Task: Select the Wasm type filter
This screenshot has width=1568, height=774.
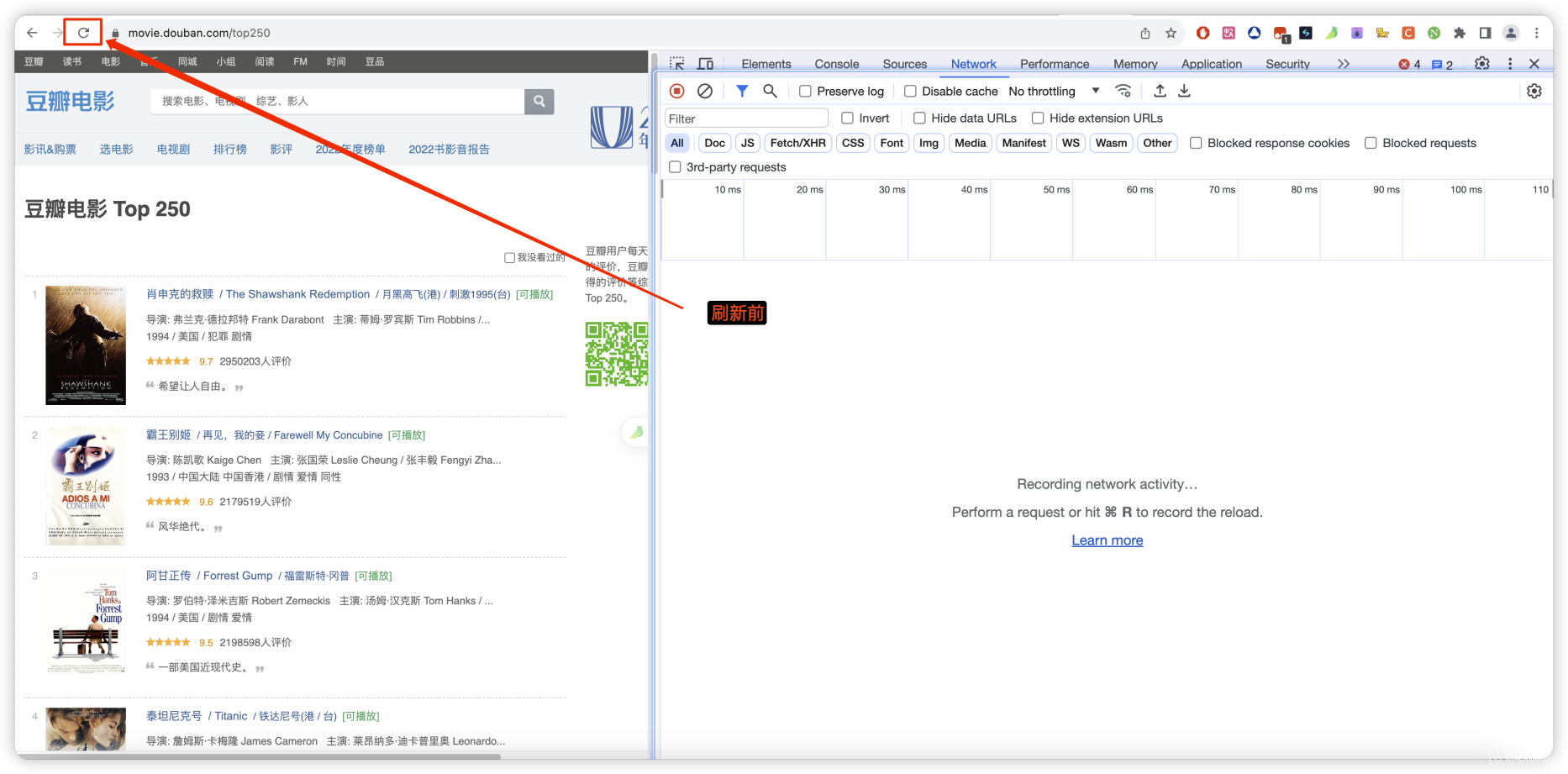Action: pyautogui.click(x=1111, y=143)
